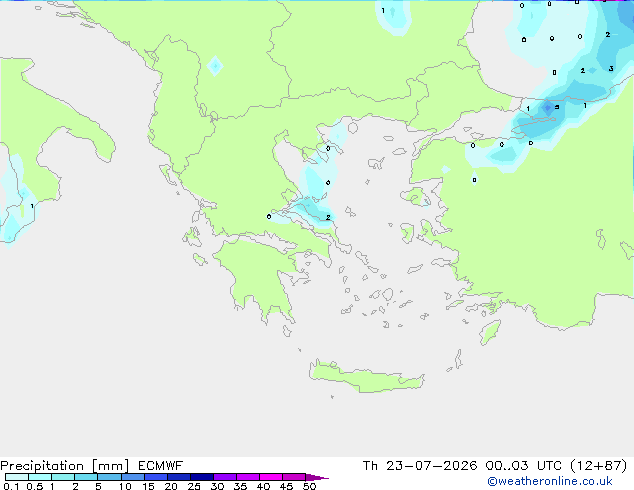Click the 0.5–1 mm legend swatch

tap(40, 477)
